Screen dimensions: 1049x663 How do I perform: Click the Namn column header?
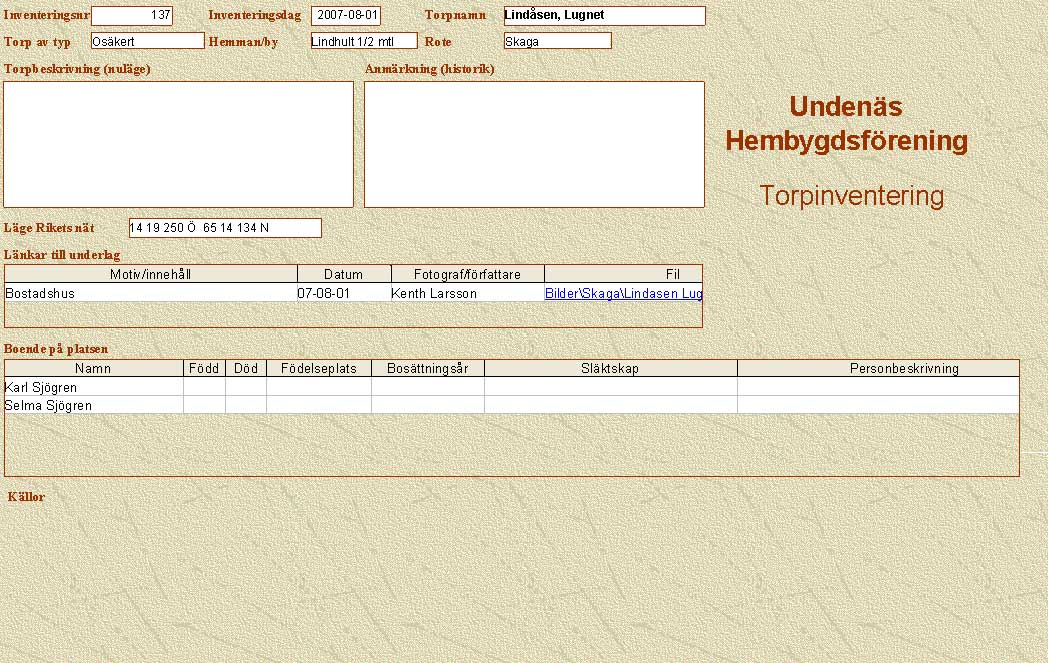(93, 369)
